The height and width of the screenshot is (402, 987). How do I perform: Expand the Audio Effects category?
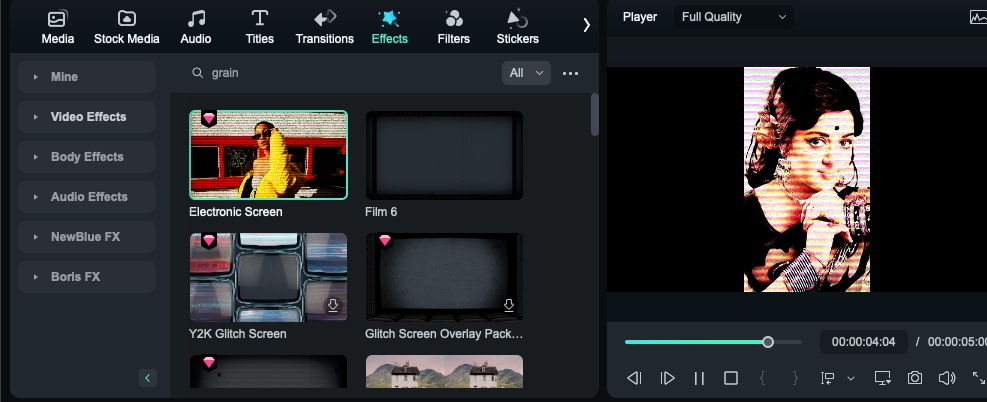pos(87,197)
